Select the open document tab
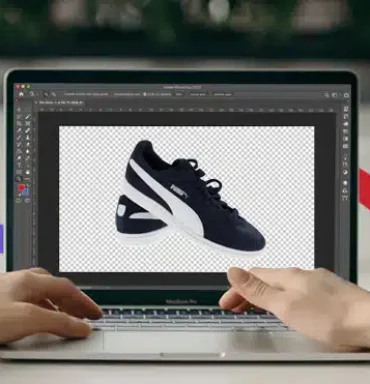Viewport: 370px width, 384px height. click(61, 103)
